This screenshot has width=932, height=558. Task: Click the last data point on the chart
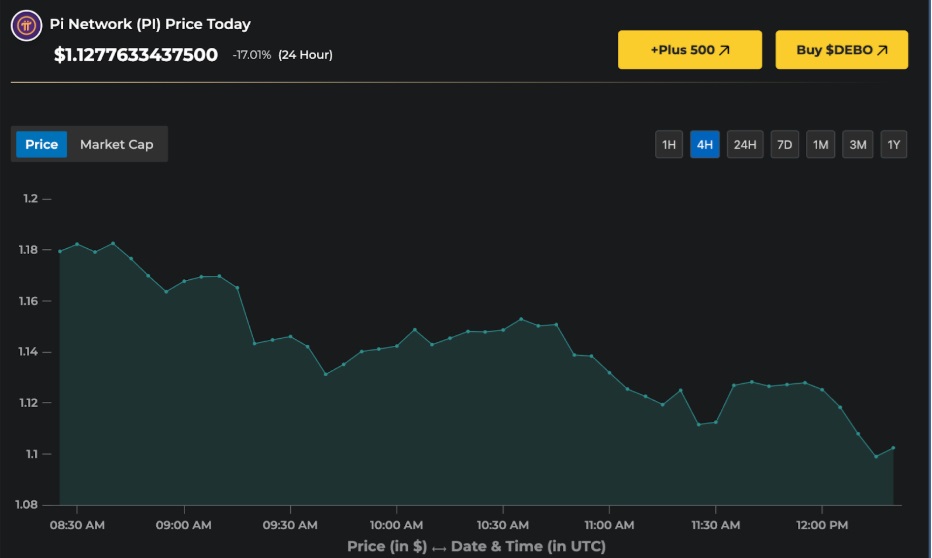point(893,448)
